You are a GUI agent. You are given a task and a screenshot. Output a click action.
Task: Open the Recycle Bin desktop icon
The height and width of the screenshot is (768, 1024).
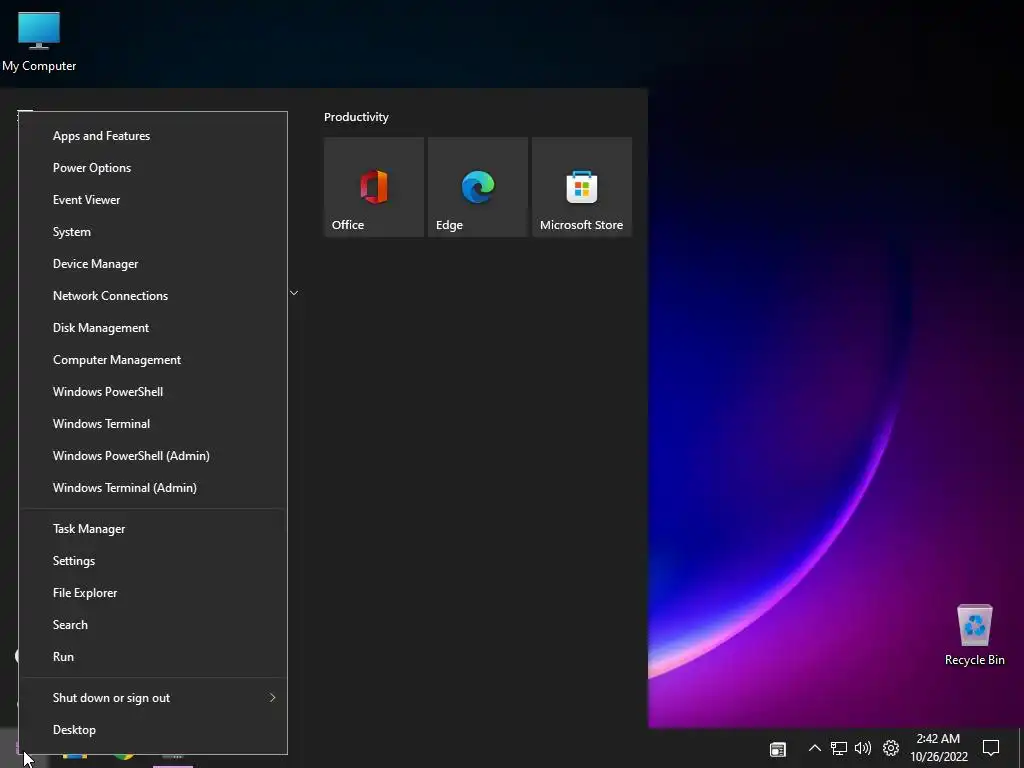[x=974, y=634]
